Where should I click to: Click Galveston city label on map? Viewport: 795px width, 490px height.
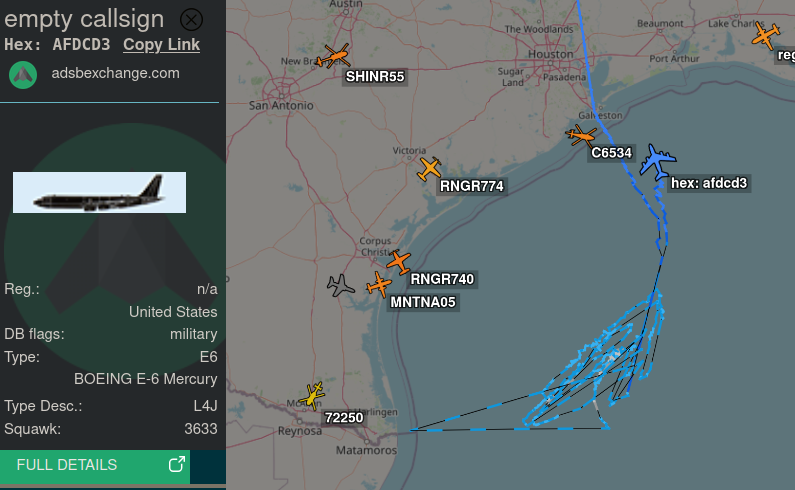point(600,115)
